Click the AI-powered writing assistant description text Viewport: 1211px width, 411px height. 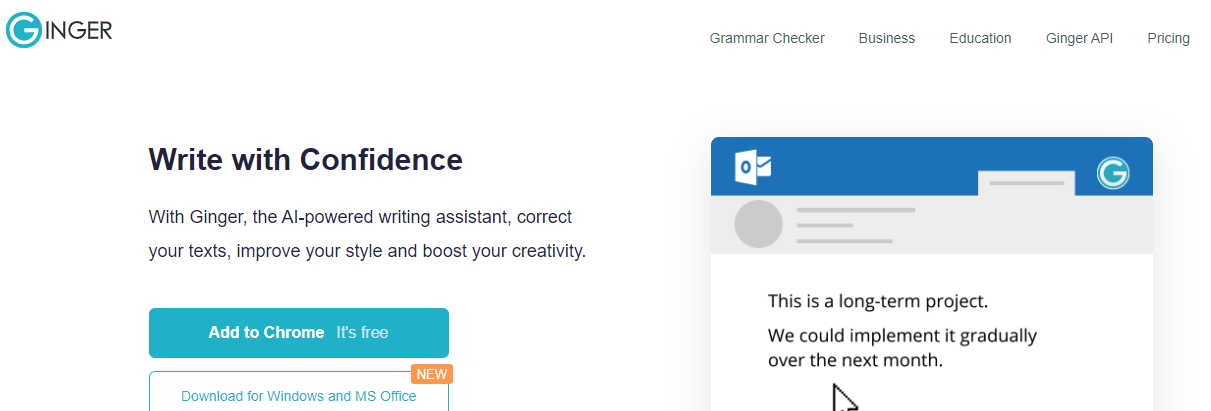pos(366,233)
